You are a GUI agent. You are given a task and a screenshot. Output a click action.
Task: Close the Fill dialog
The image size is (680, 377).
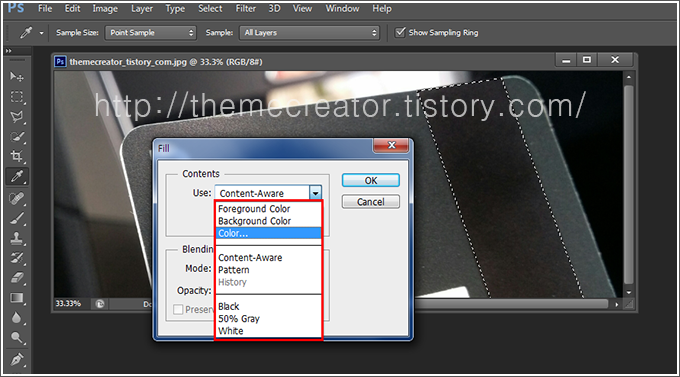391,145
